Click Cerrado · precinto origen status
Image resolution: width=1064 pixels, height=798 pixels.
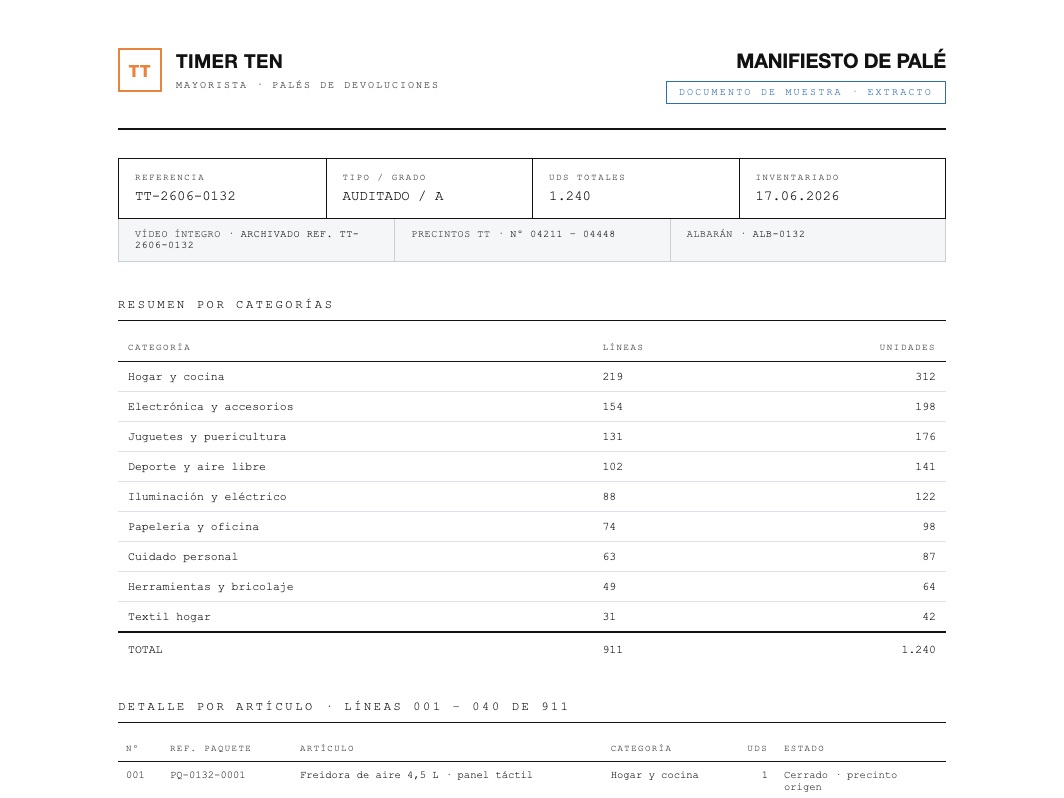click(840, 781)
